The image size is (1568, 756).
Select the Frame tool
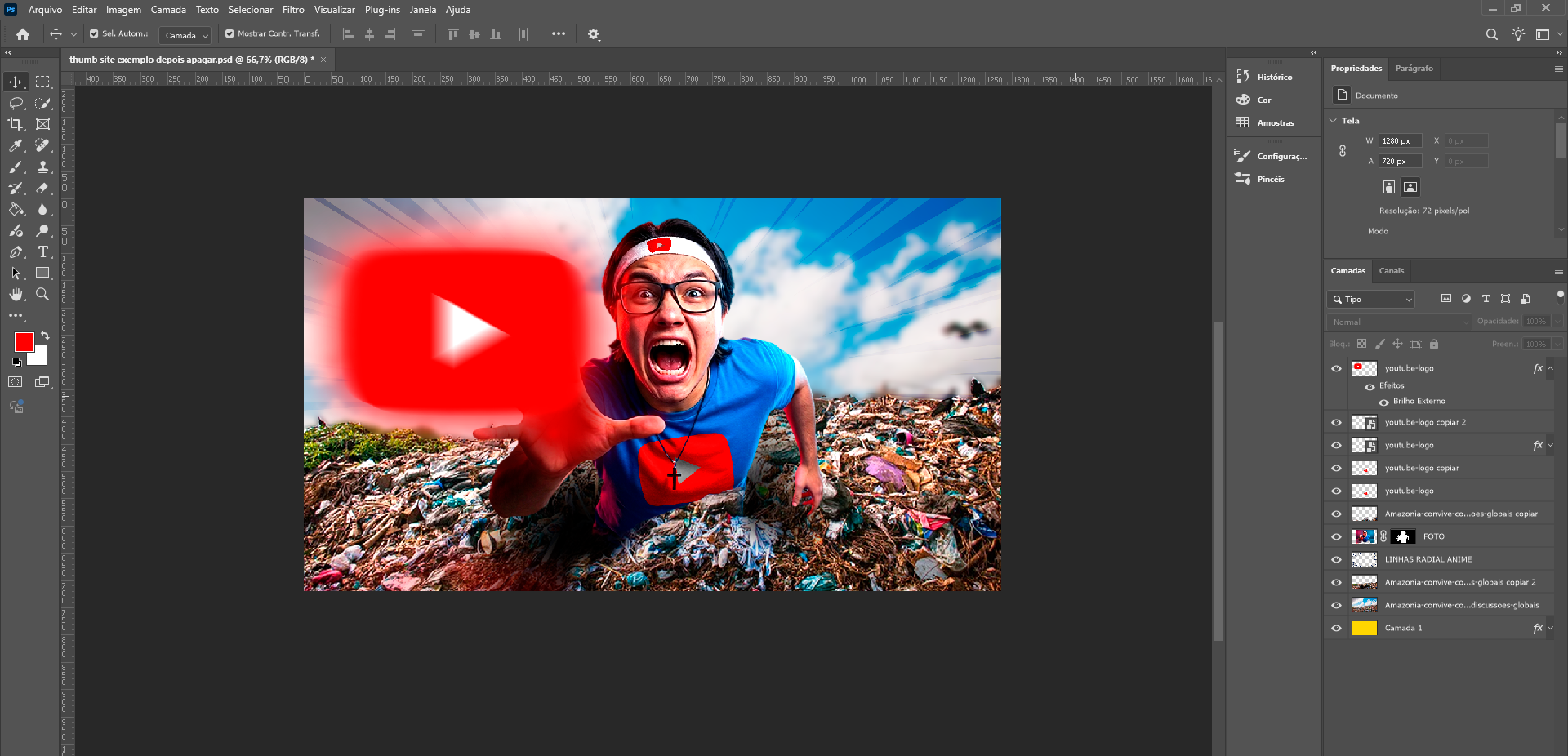click(42, 124)
